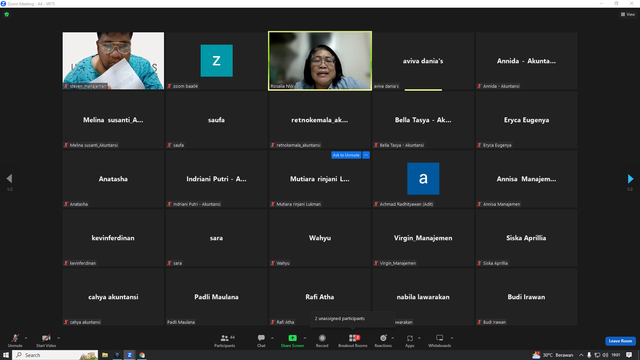
Task: Select the 'Rafi Atha' tile
Action: (x=320, y=297)
